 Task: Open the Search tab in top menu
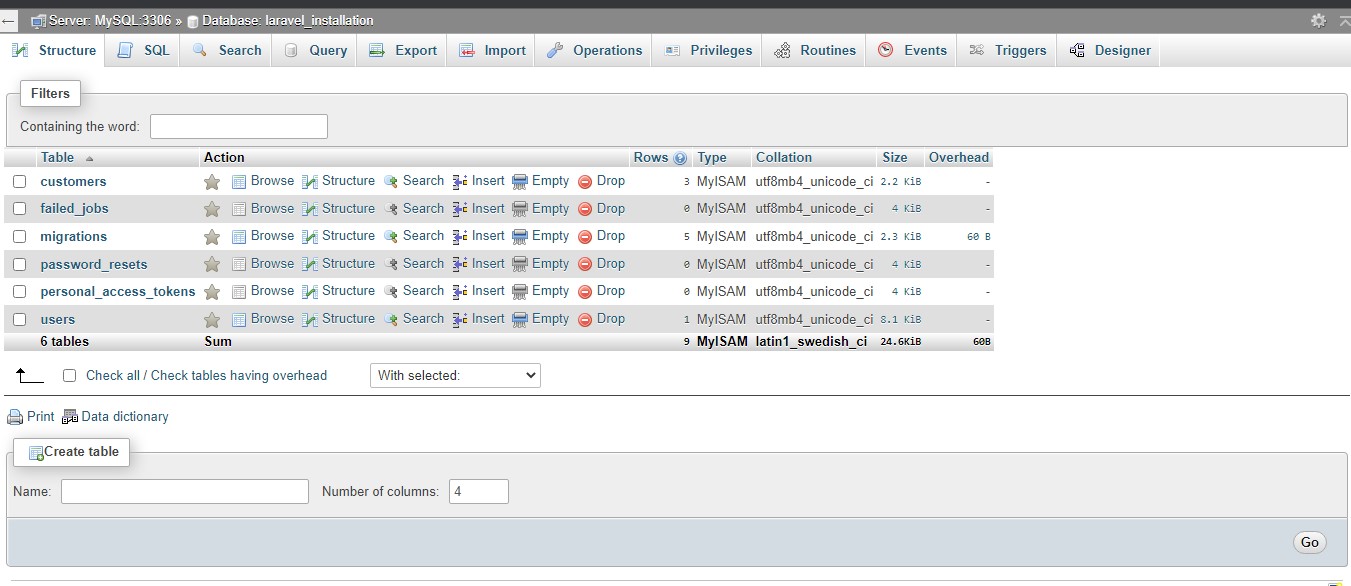[227, 51]
